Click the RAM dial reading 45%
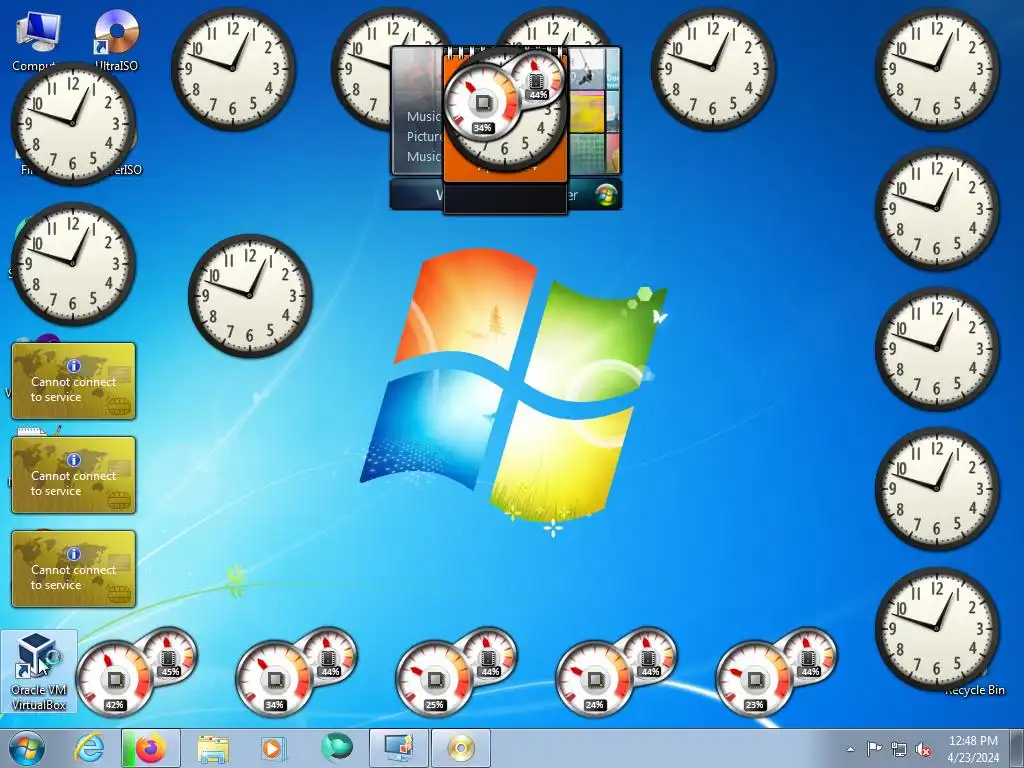 170,656
